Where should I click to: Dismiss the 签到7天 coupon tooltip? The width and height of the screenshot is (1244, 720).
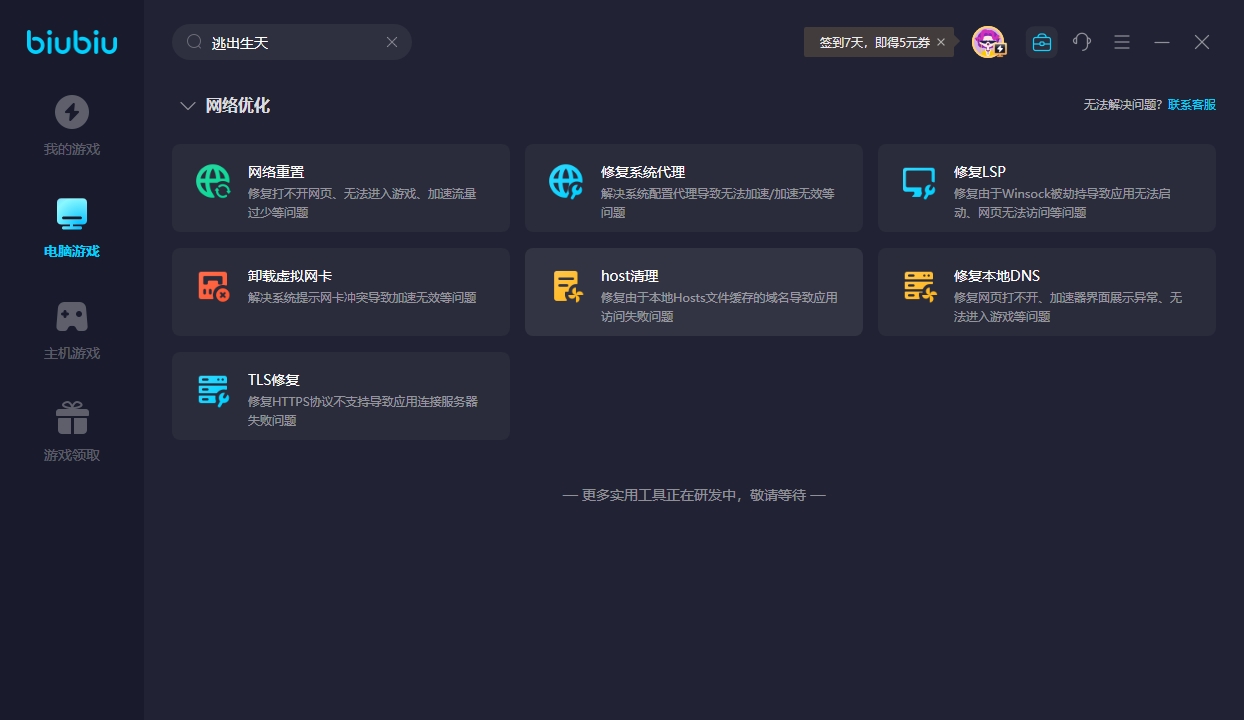pyautogui.click(x=941, y=42)
